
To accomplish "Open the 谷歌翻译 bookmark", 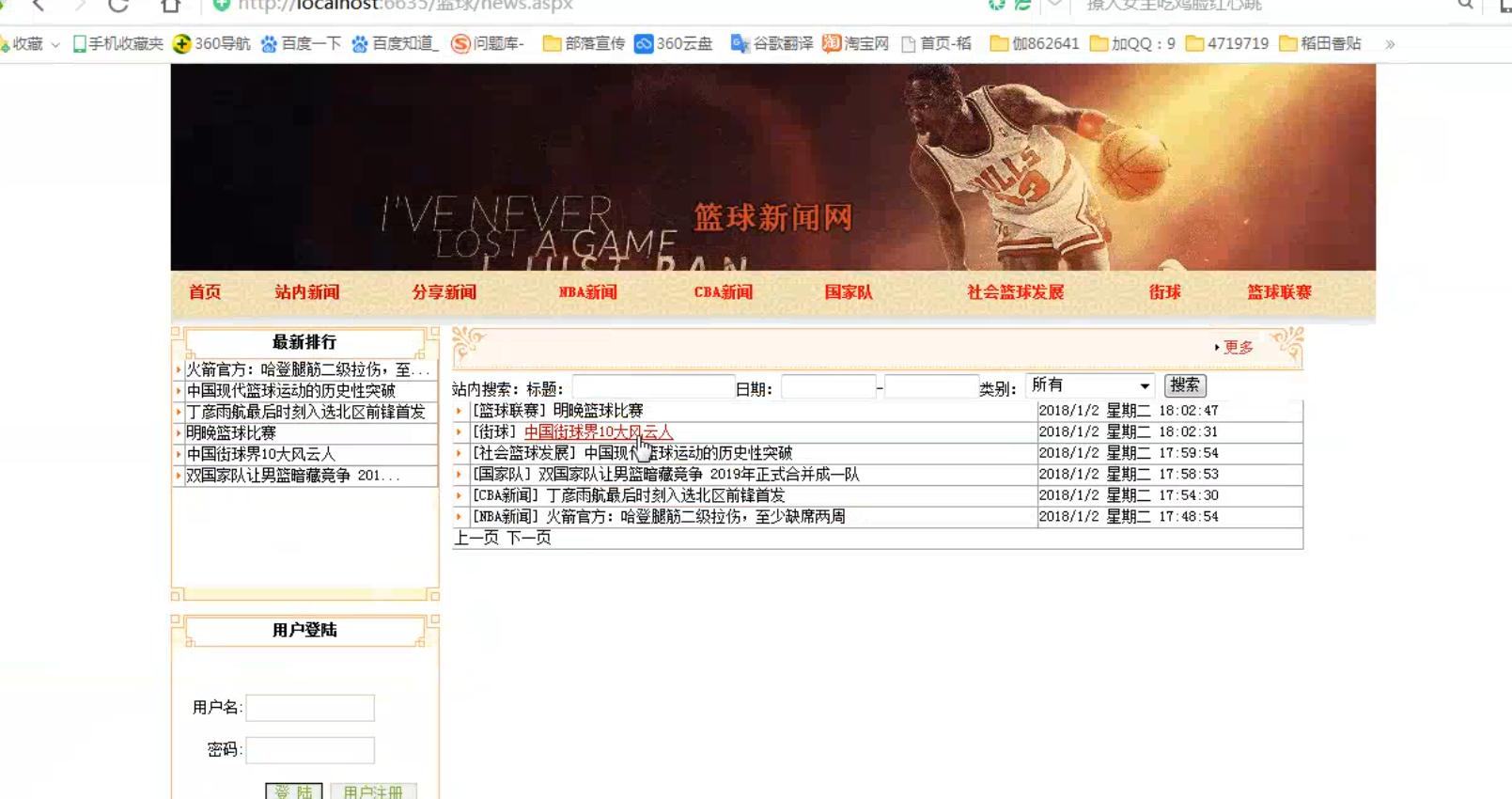I will pos(772,43).
